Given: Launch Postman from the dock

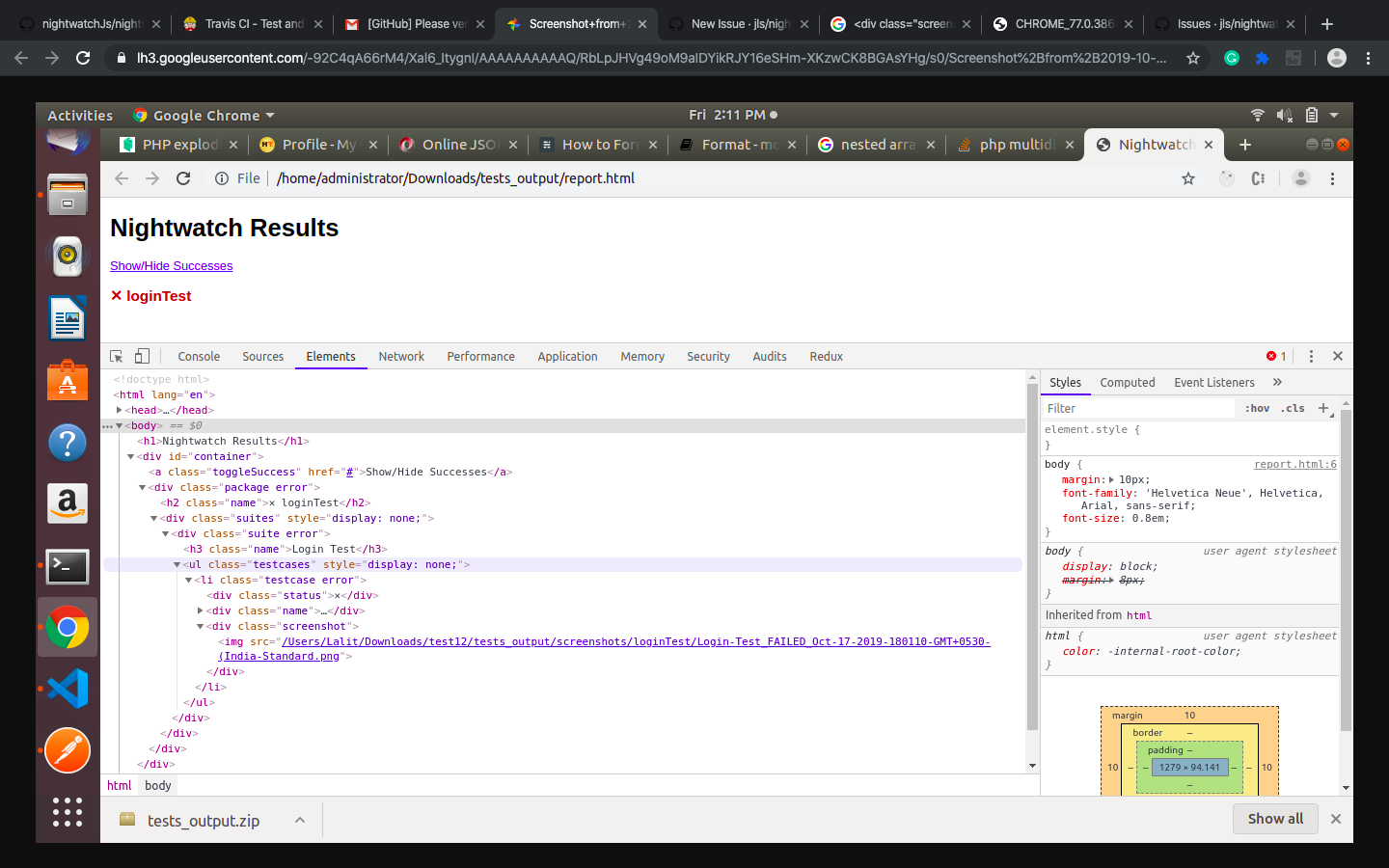Looking at the screenshot, I should coord(68,750).
